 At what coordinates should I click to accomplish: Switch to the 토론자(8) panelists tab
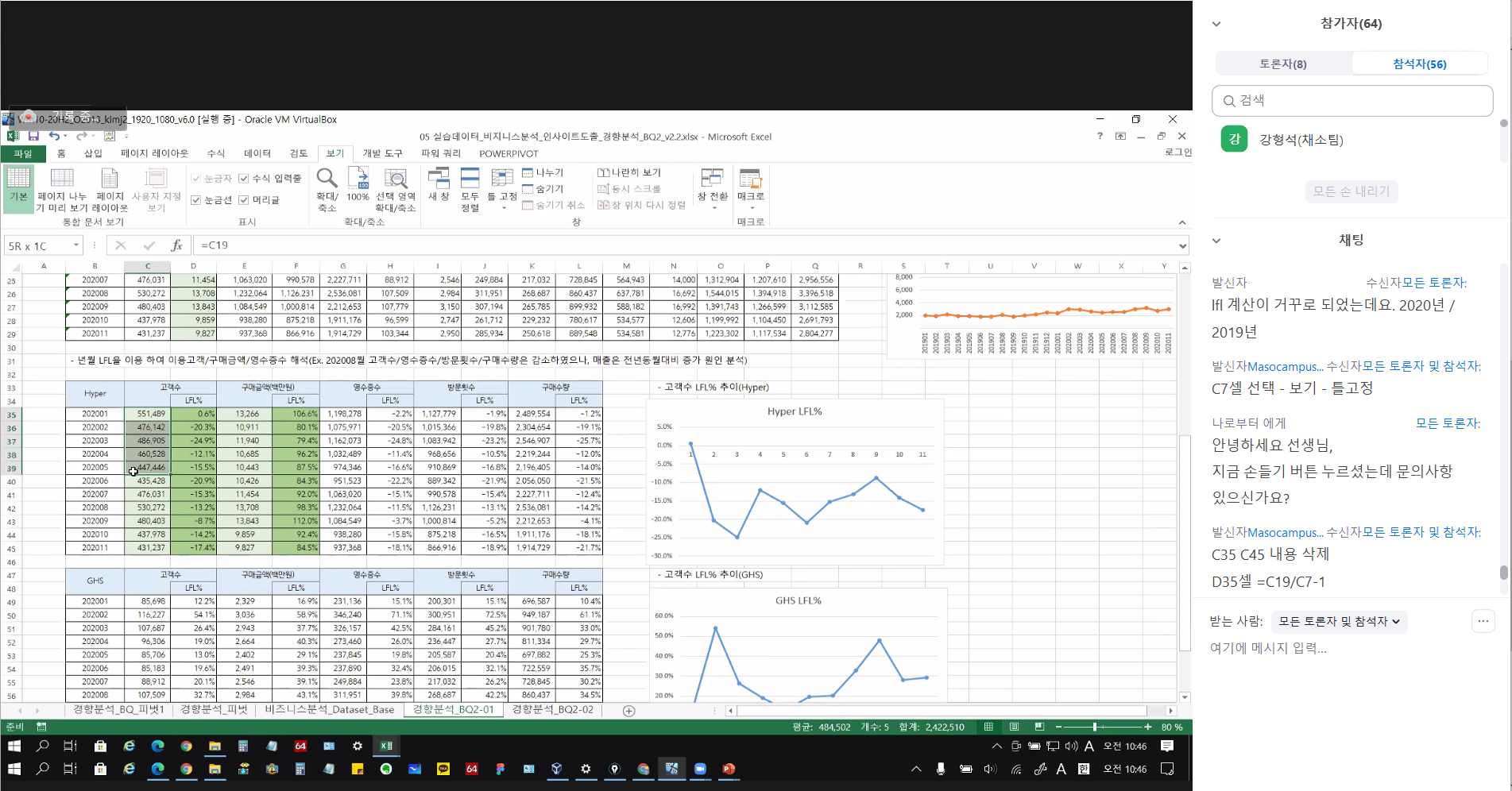point(1282,64)
